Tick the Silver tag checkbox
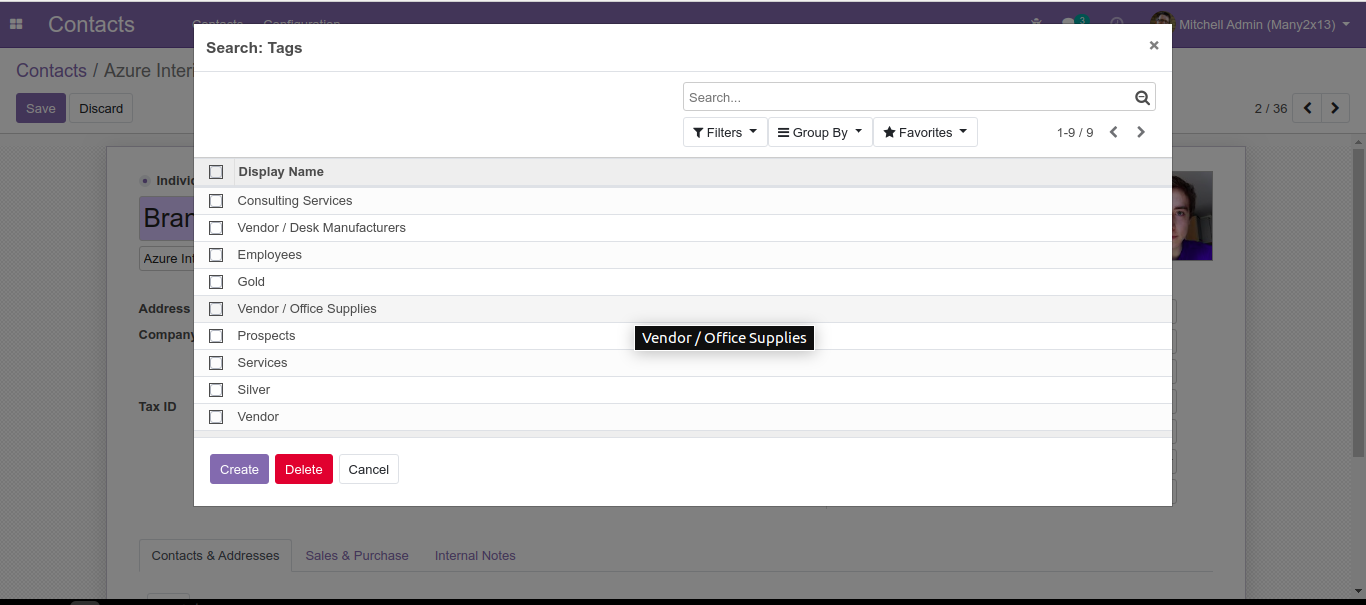1366x605 pixels. click(x=216, y=390)
